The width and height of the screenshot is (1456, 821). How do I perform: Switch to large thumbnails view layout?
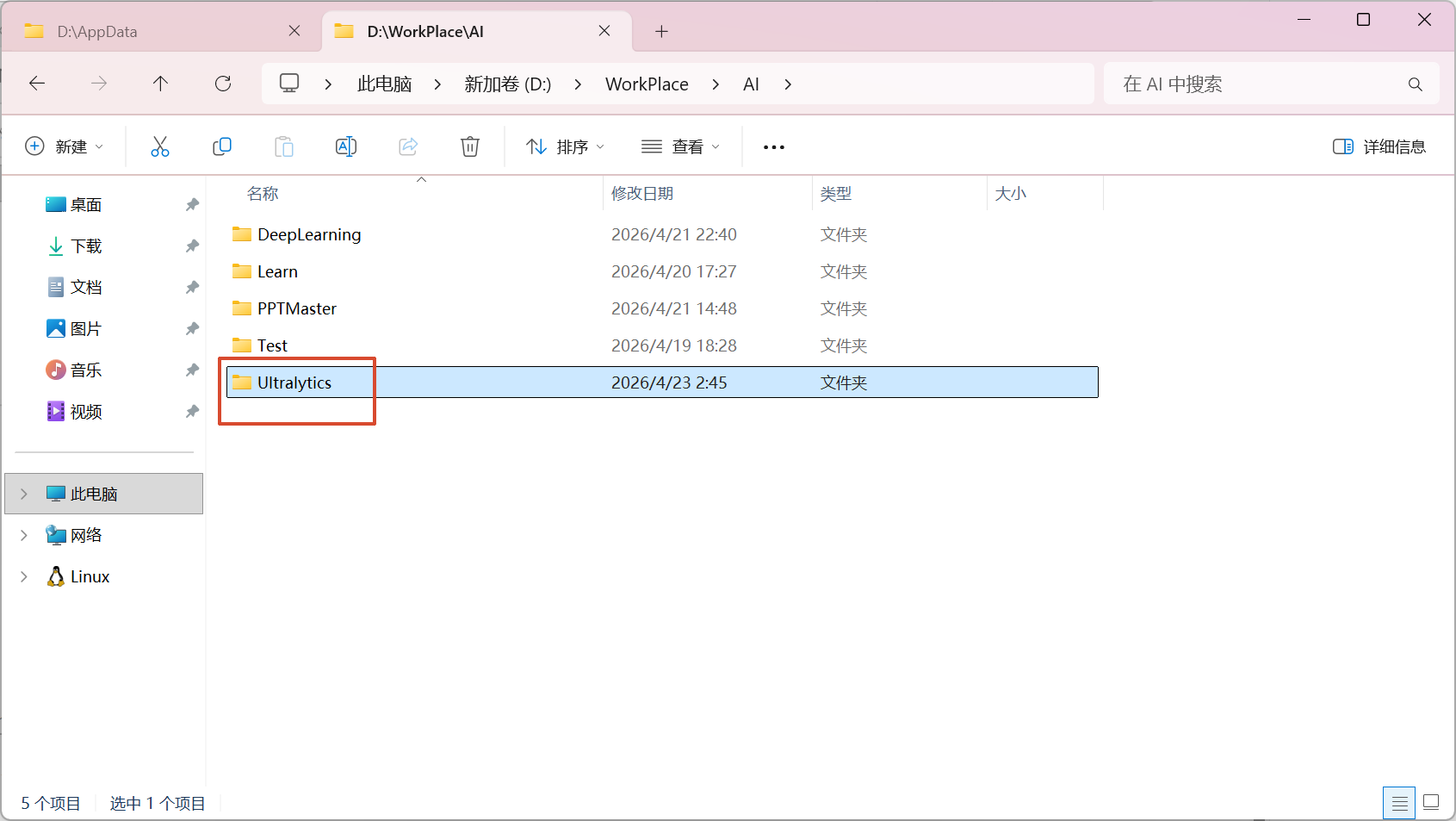(x=1431, y=803)
